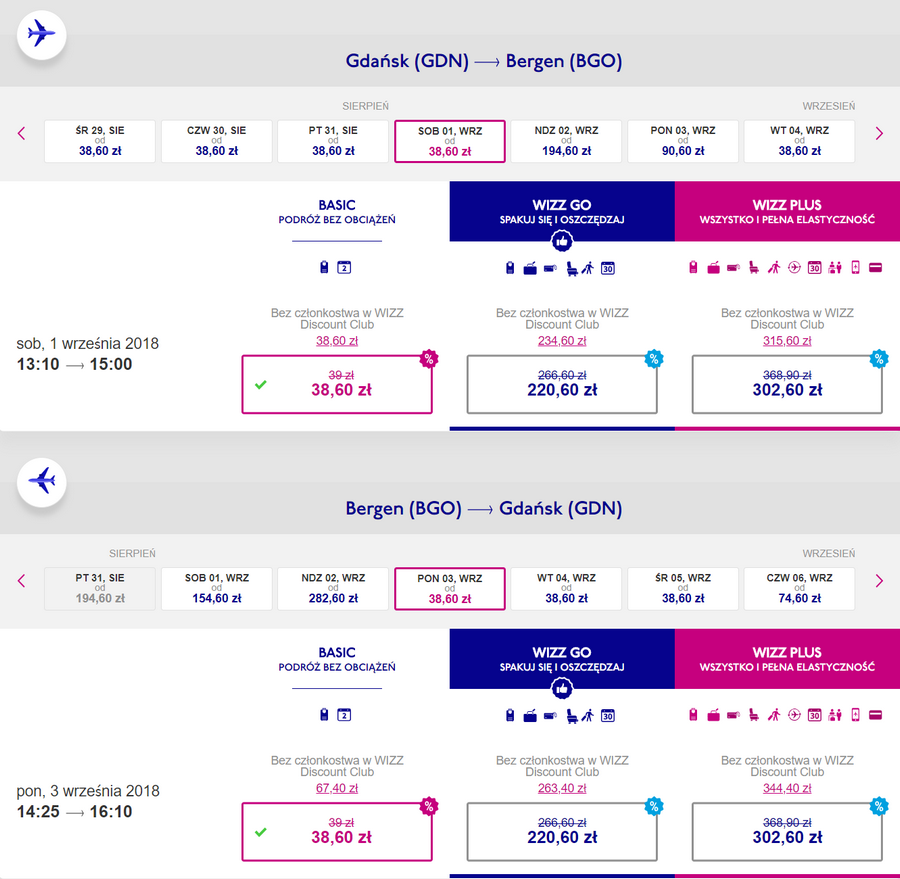Screen dimensions: 900x879
Task: Click the thumbs-up icon on outbound WIZZ GO
Action: tap(562, 241)
